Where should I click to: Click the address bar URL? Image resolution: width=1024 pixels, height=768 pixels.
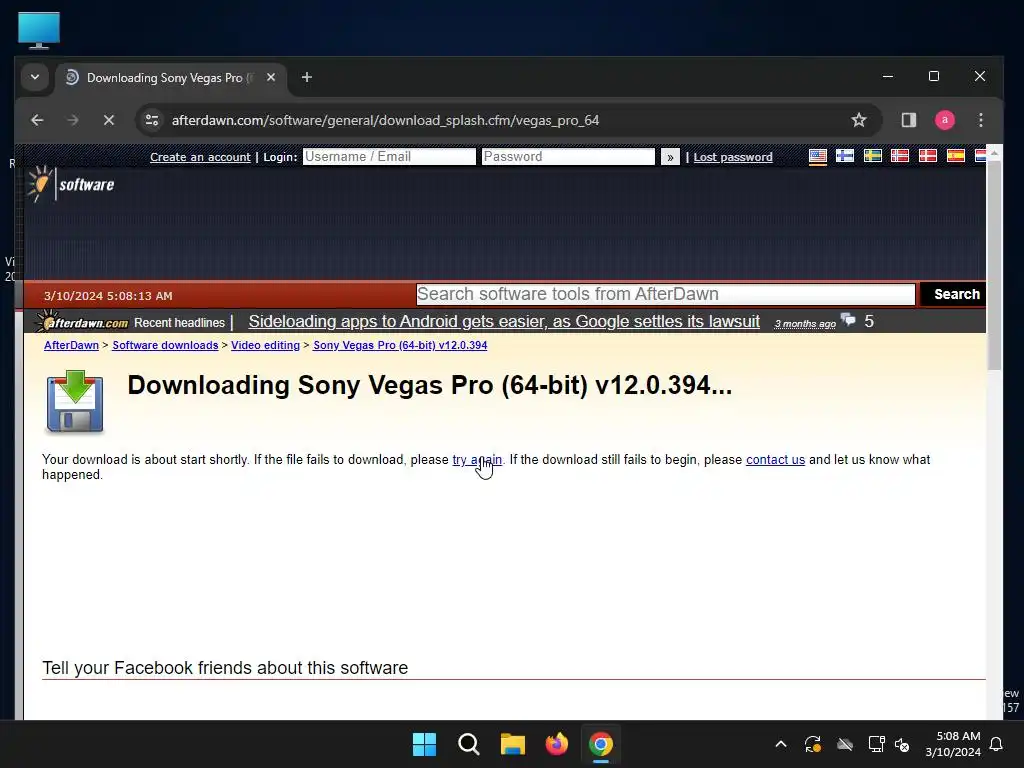[385, 120]
